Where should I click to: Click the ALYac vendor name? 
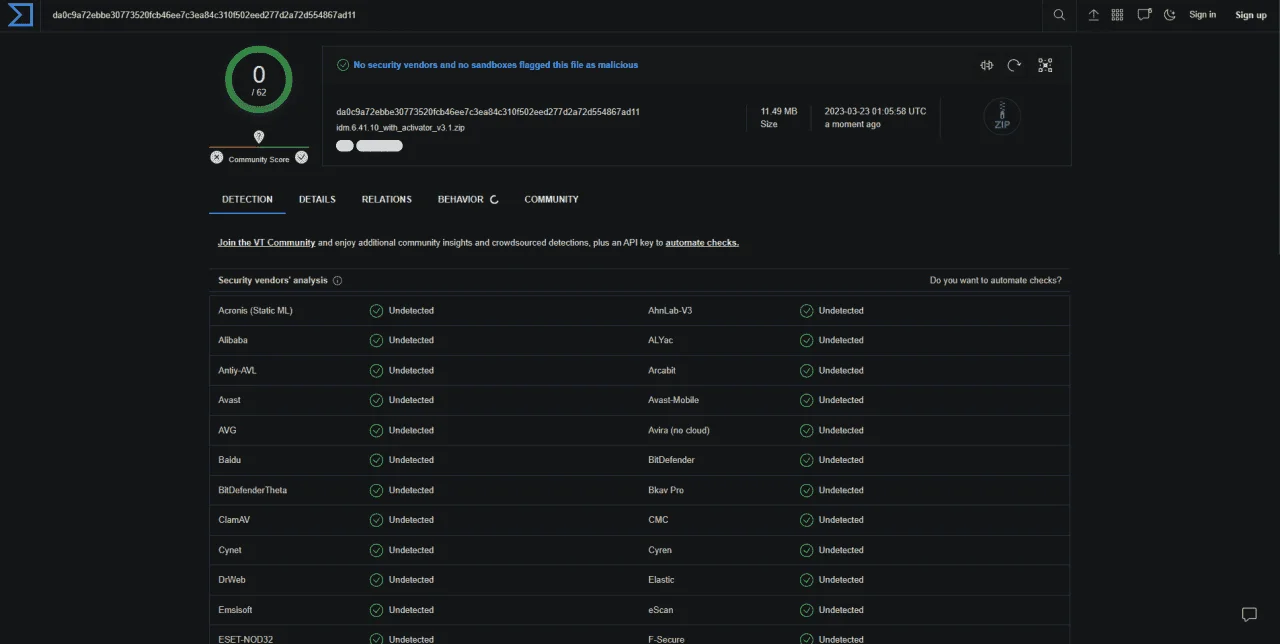[660, 341]
